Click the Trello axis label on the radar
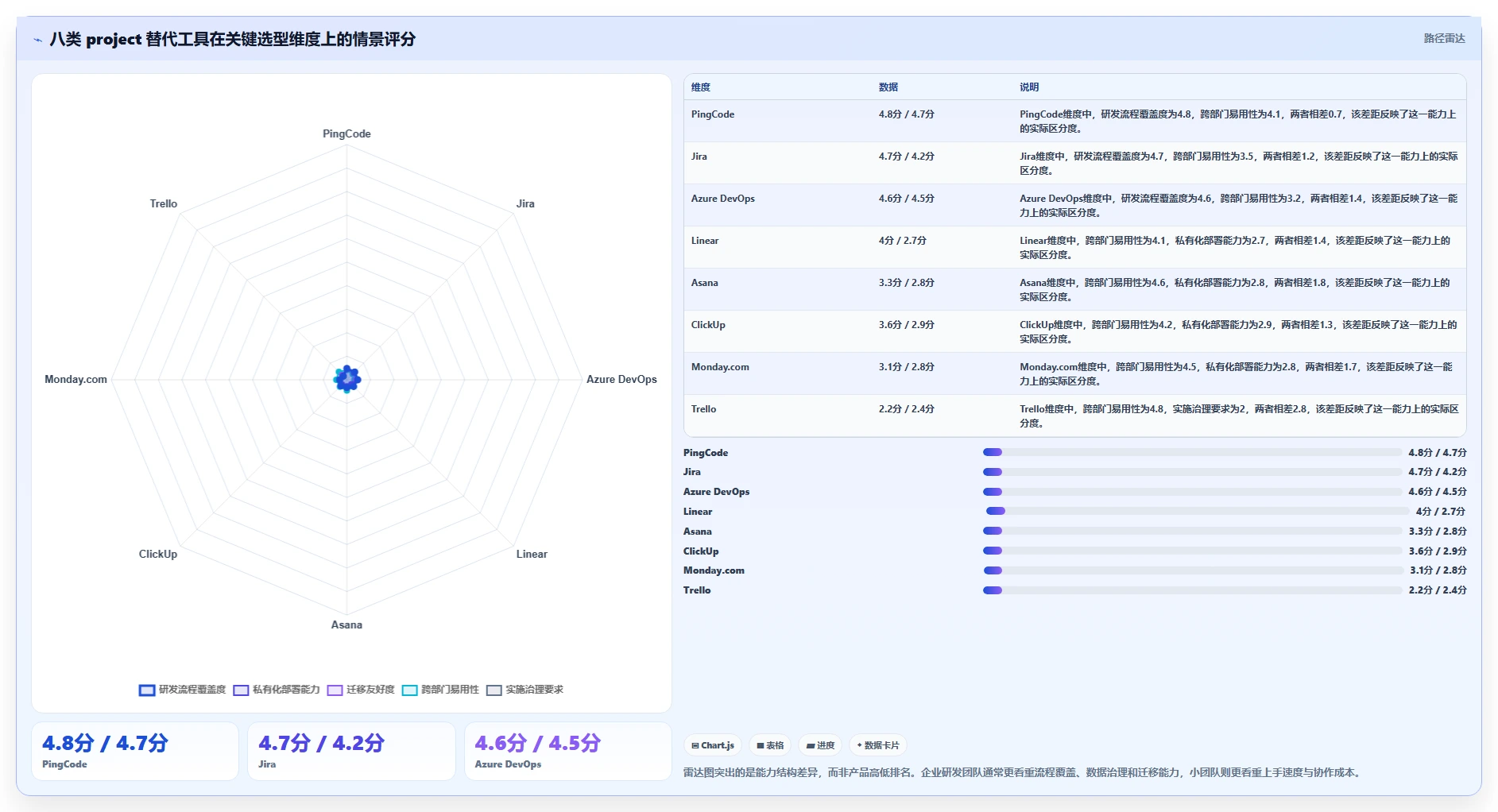Screen dimensions: 1498x812 point(164,203)
